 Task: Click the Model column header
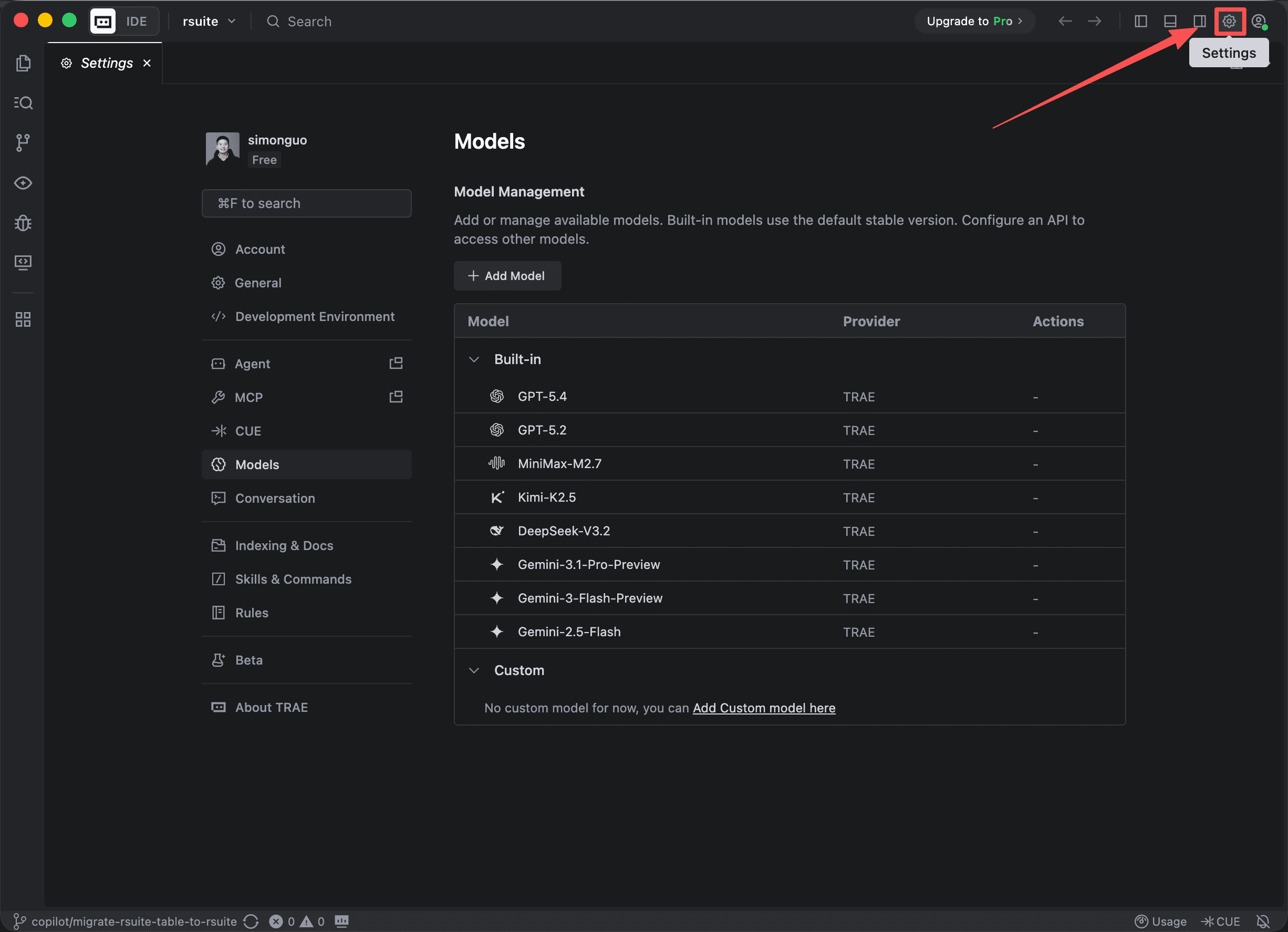pos(489,322)
